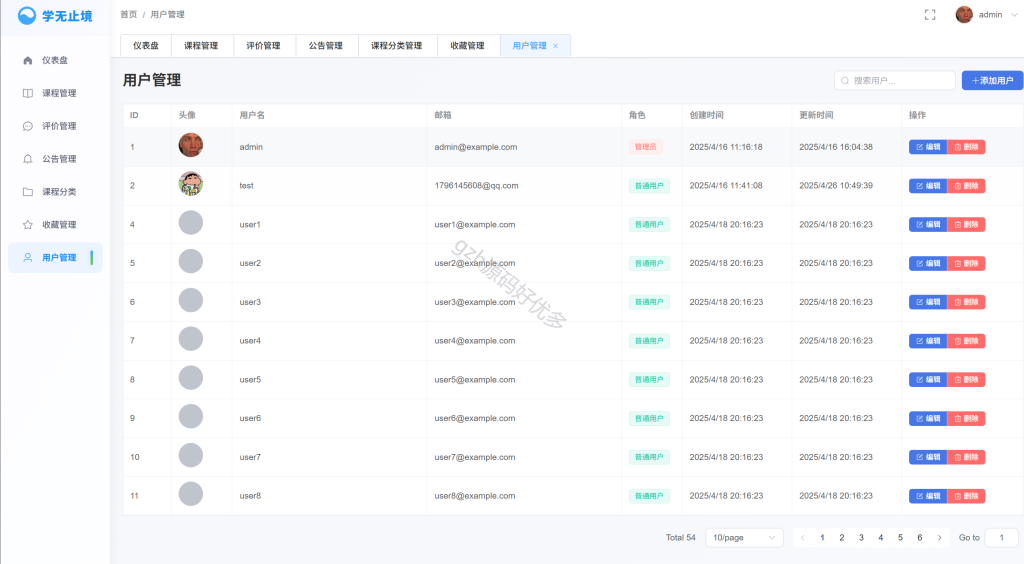Click the 首页 breadcrumb link
Screen dimensions: 1024x564
[x=129, y=14]
